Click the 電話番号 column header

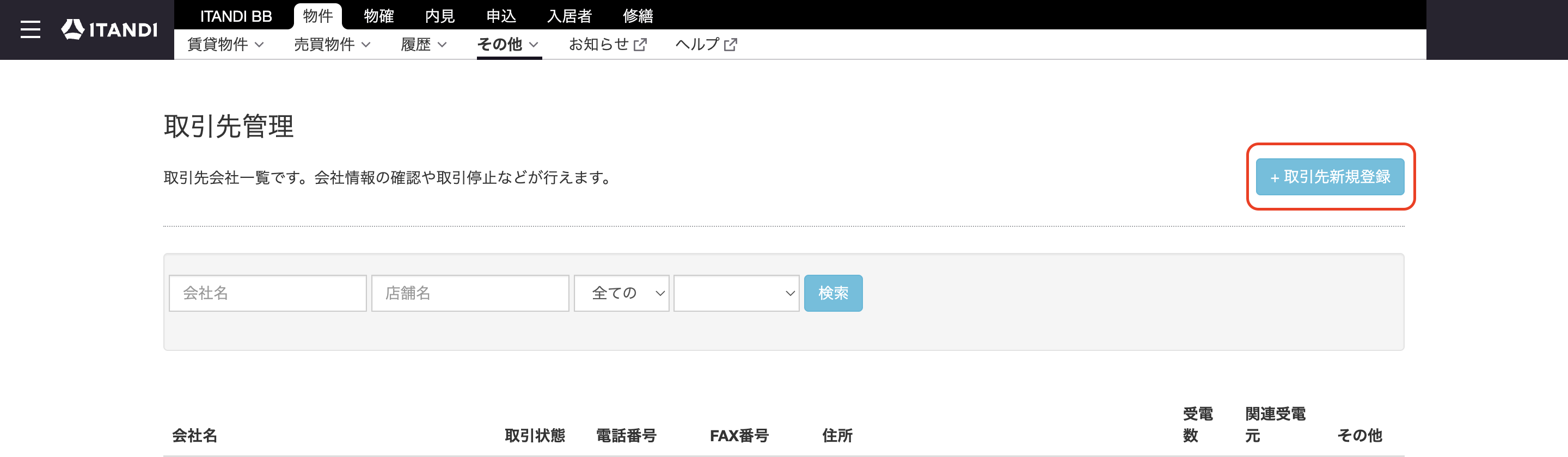pos(626,436)
